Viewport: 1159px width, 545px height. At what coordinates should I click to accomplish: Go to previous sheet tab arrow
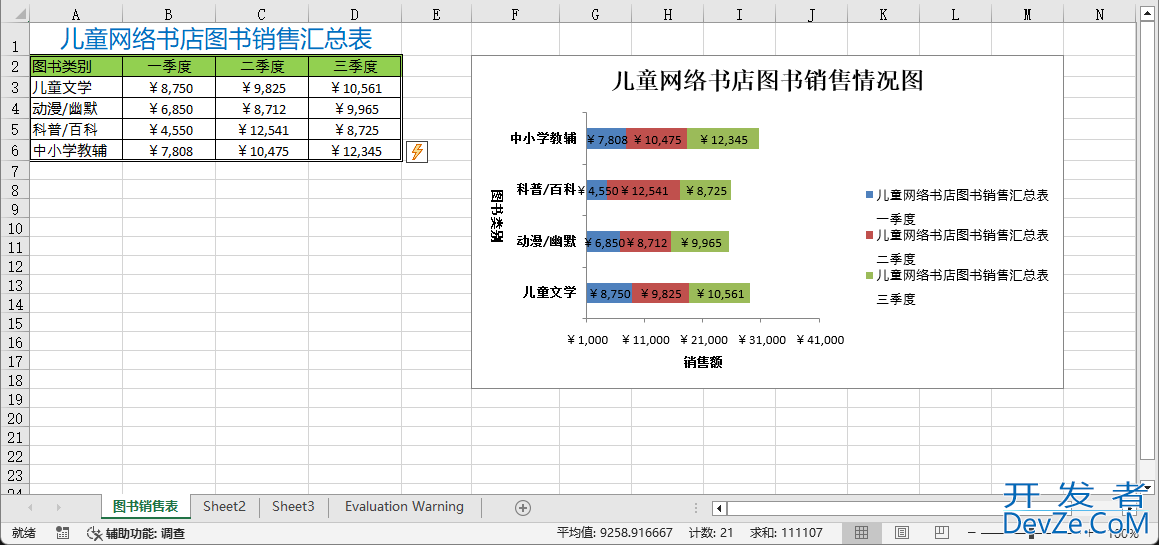[x=30, y=507]
